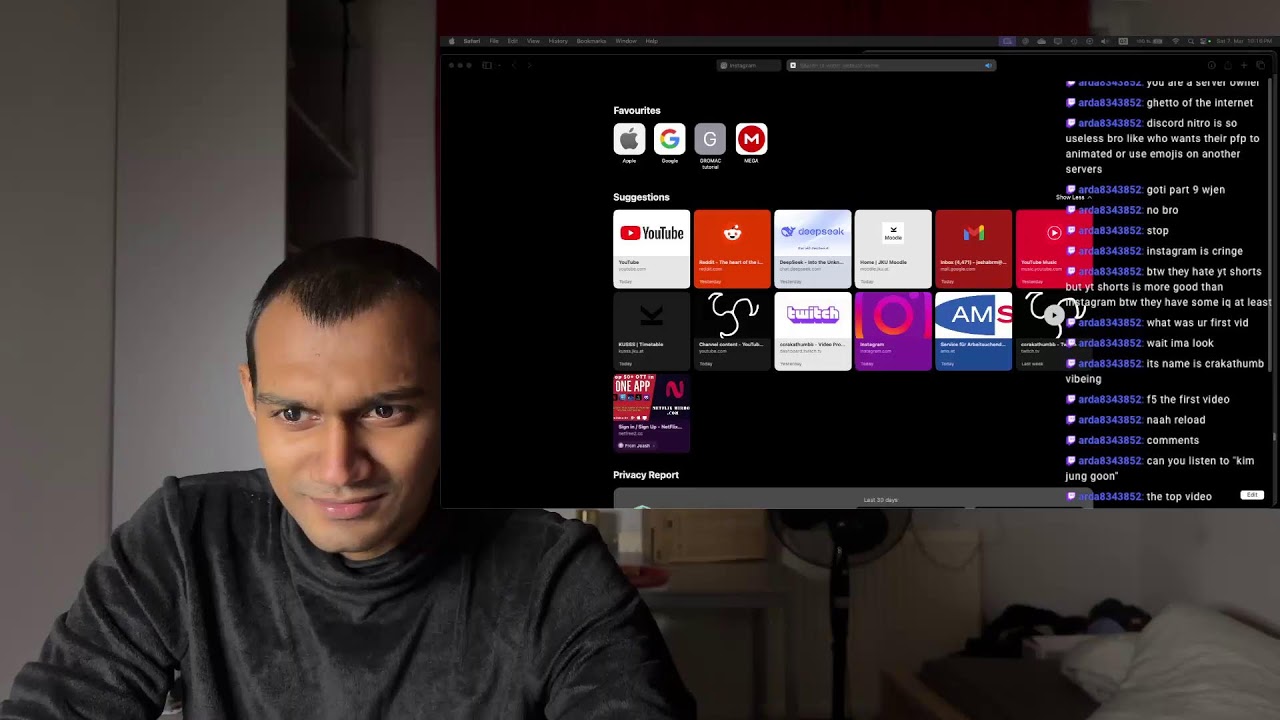Open the Twitch dashboard suggestion tile

(813, 331)
